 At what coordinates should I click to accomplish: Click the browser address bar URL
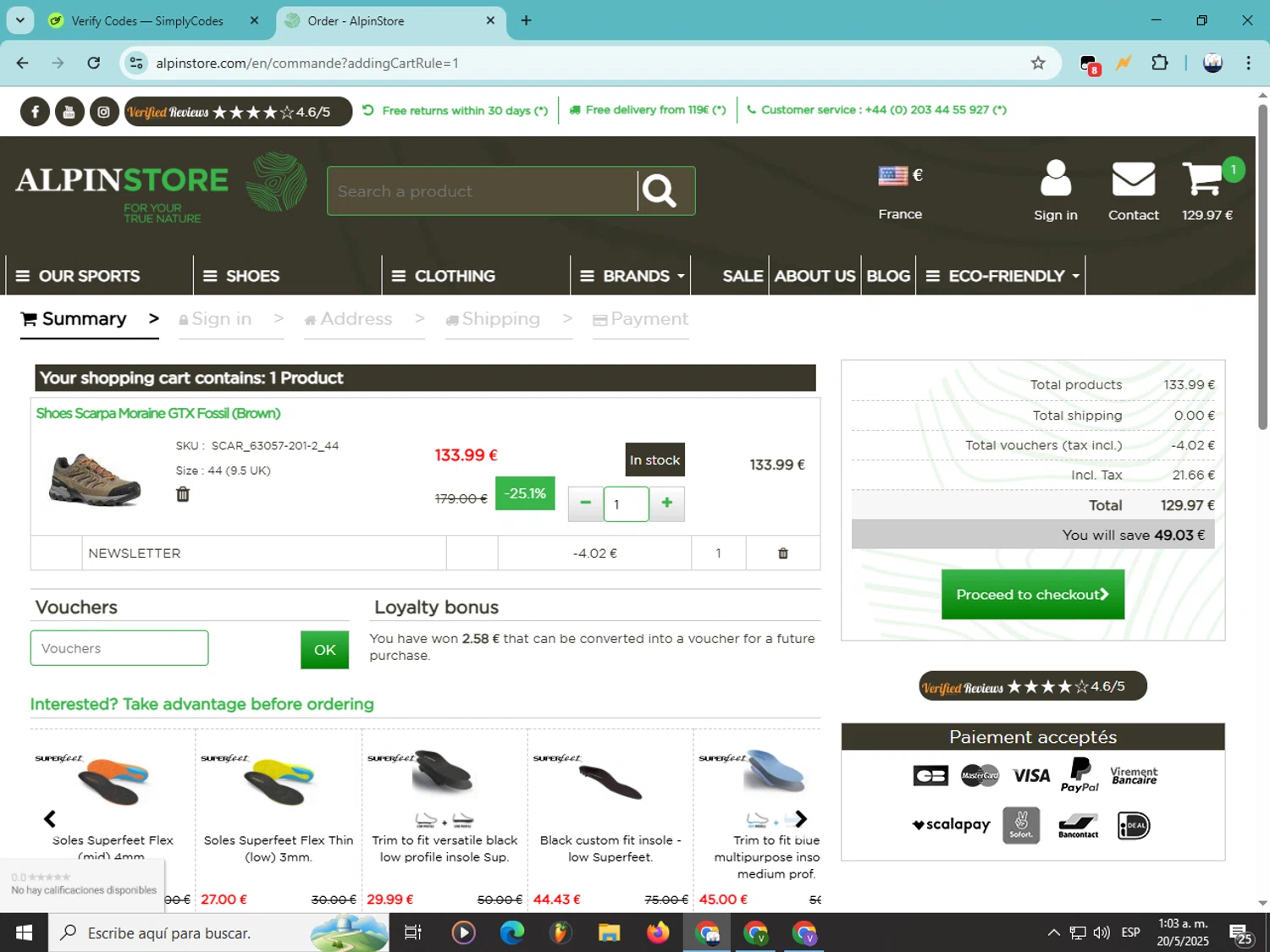click(x=306, y=63)
